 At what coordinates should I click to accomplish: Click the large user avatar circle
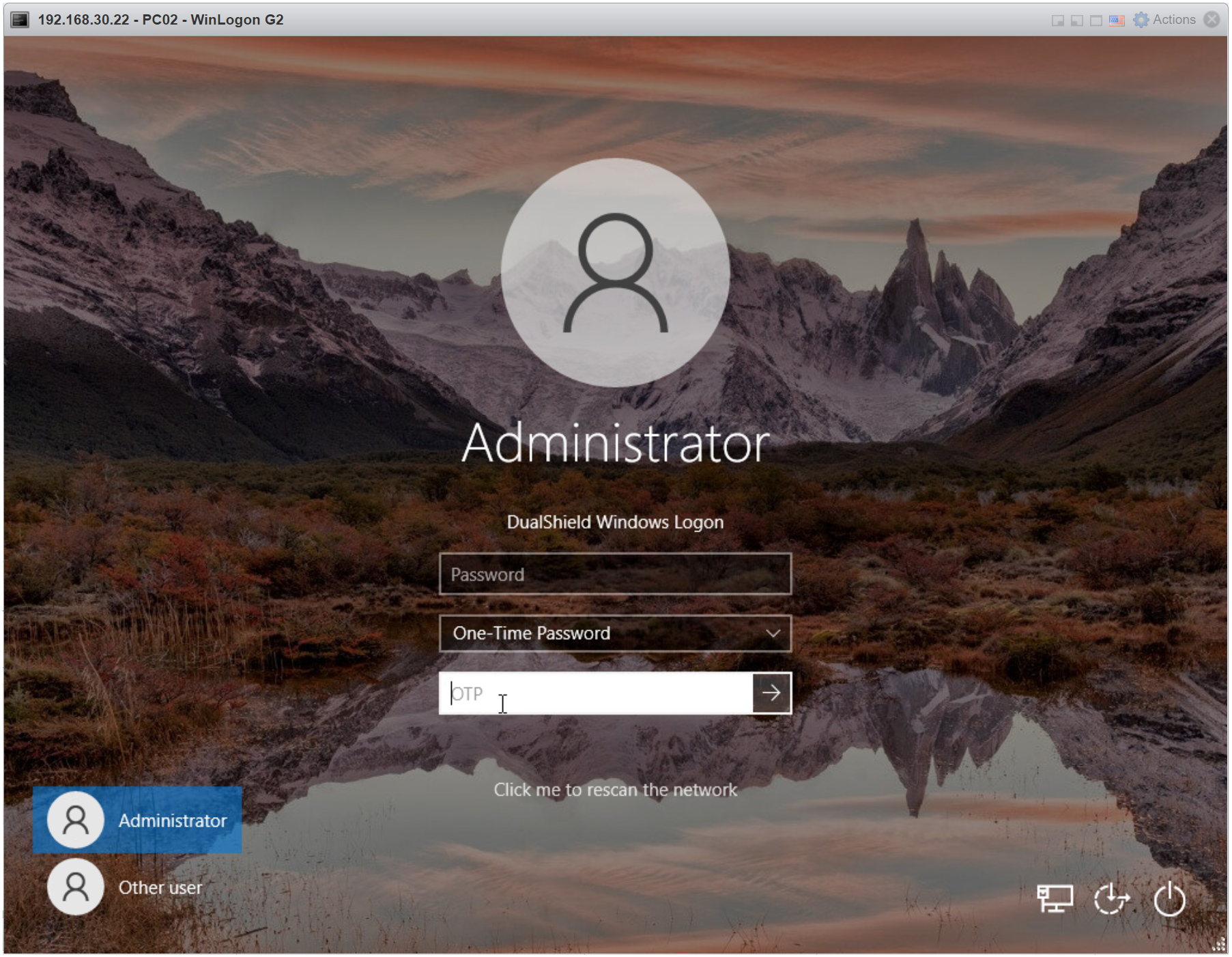[x=615, y=273]
